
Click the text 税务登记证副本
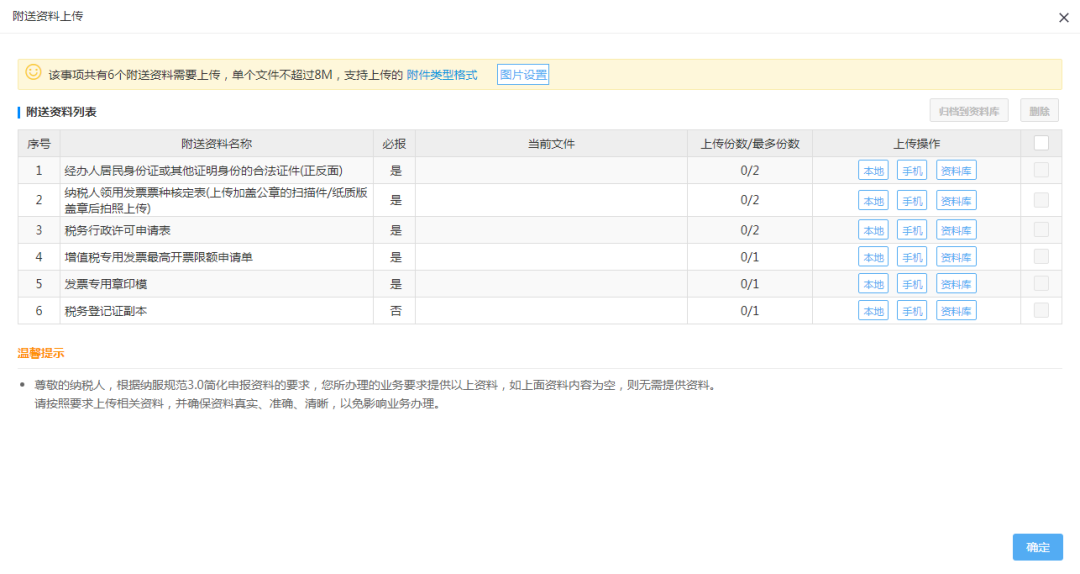(105, 311)
